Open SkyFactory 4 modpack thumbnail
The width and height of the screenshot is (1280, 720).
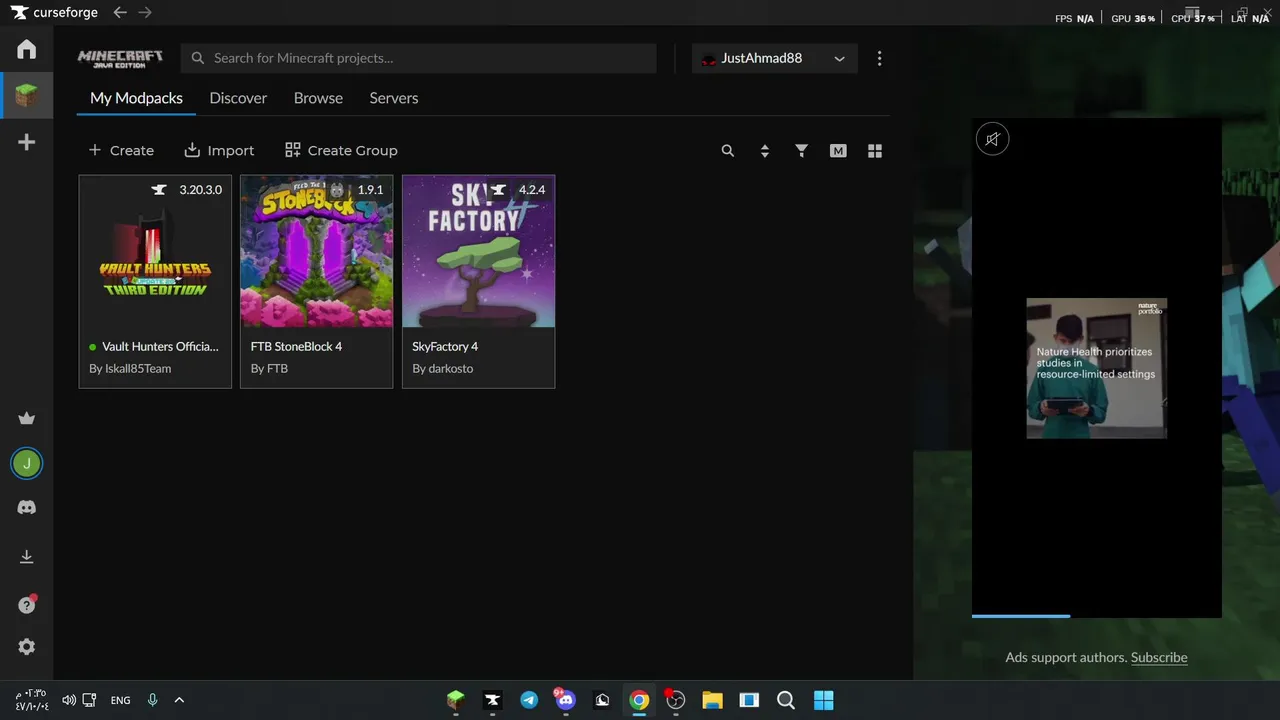coord(478,252)
